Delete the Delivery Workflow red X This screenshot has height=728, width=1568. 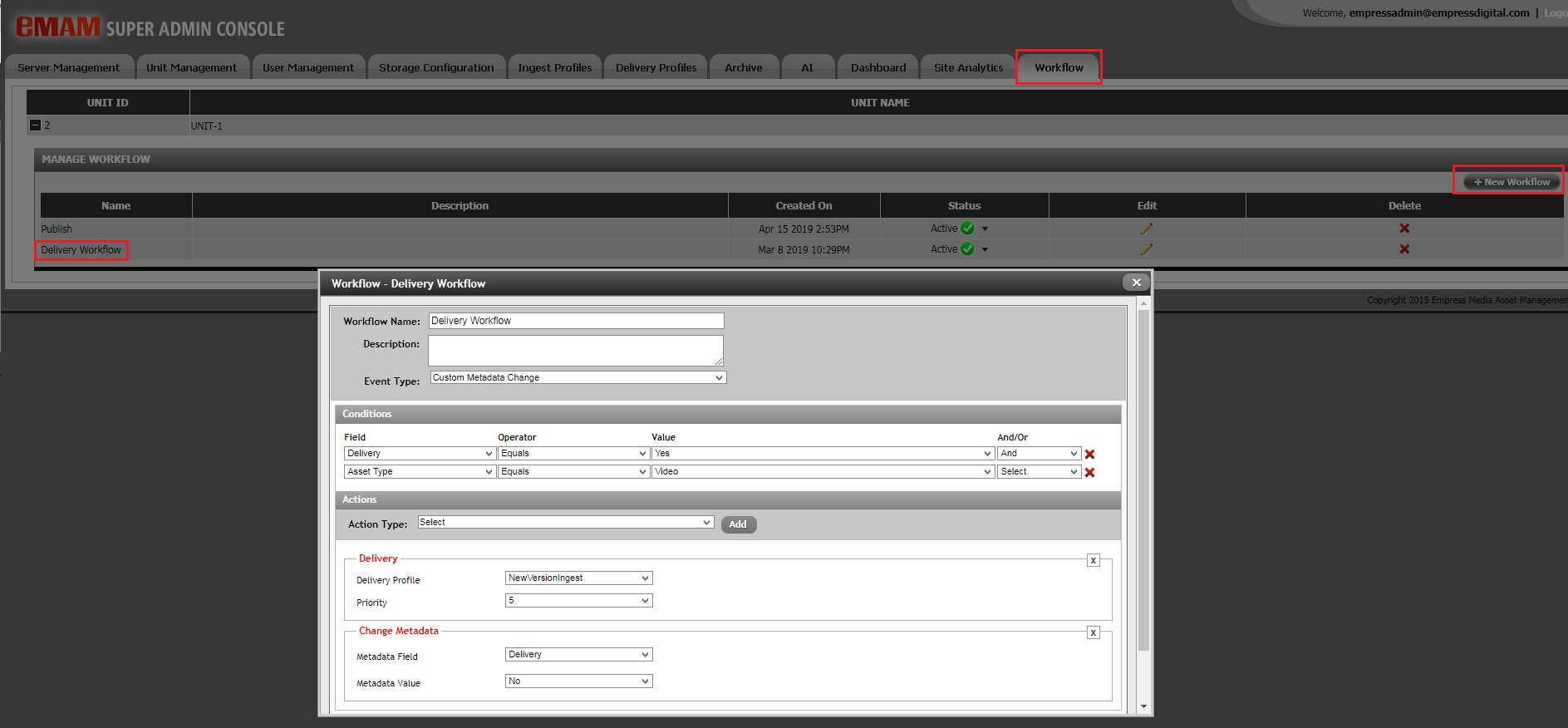[1404, 249]
